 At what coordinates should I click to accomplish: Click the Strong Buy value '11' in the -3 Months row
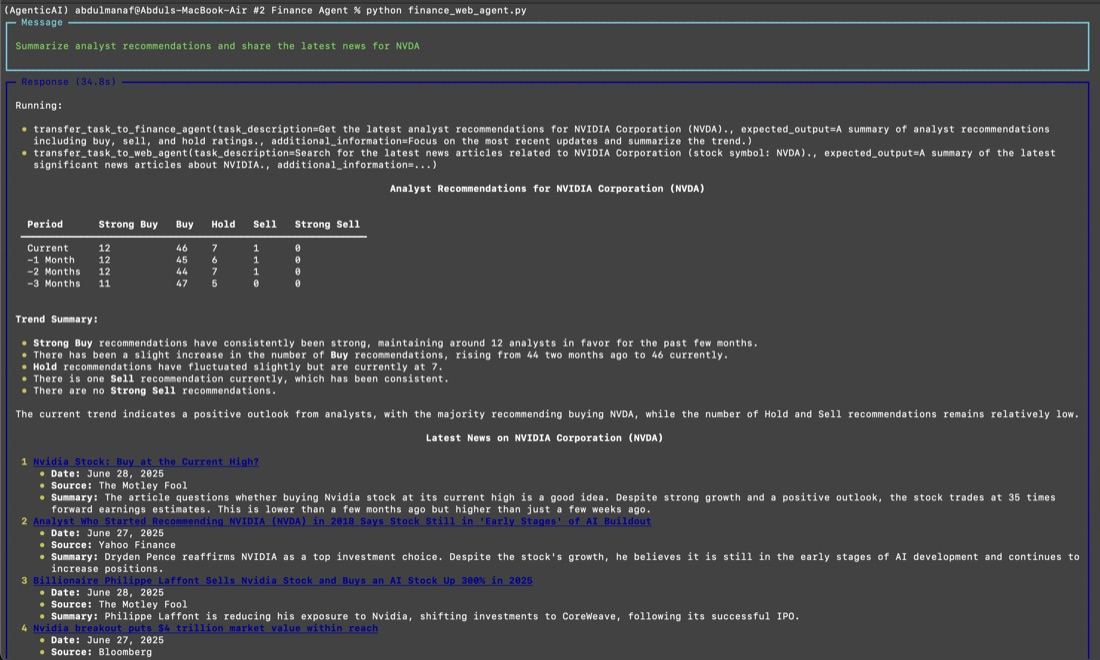(105, 284)
